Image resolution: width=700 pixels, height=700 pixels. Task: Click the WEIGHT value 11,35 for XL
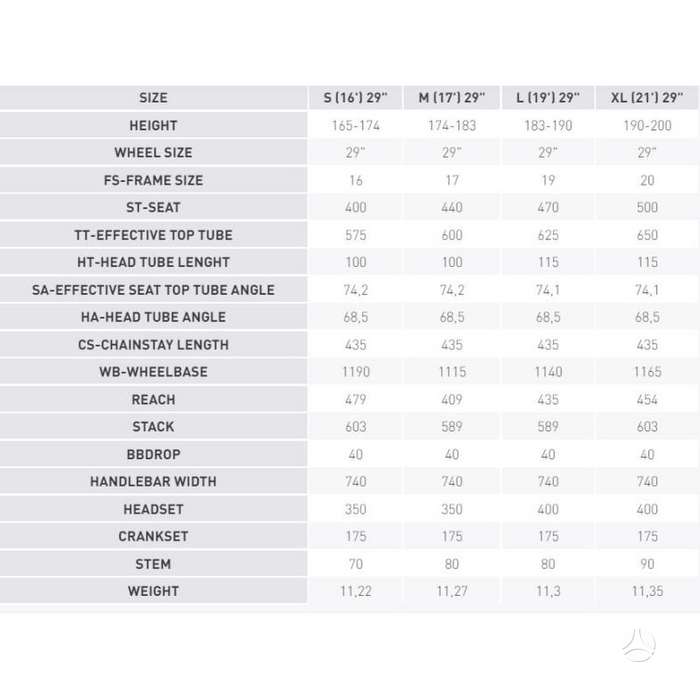click(647, 591)
